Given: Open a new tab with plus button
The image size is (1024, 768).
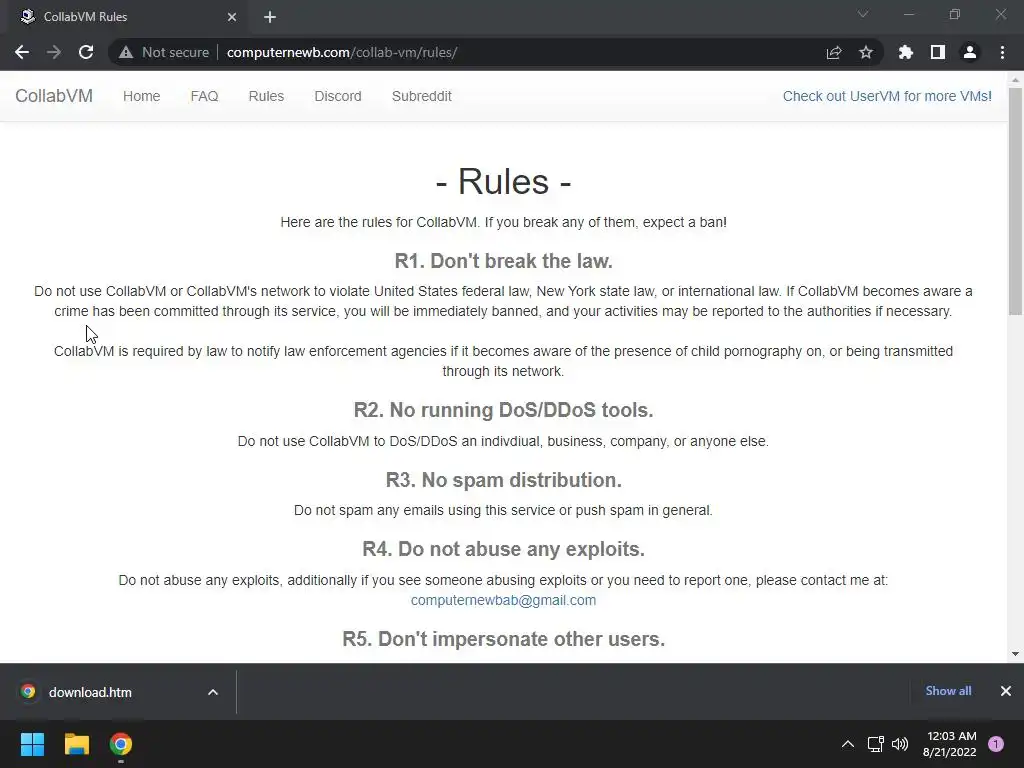Looking at the screenshot, I should (x=270, y=17).
